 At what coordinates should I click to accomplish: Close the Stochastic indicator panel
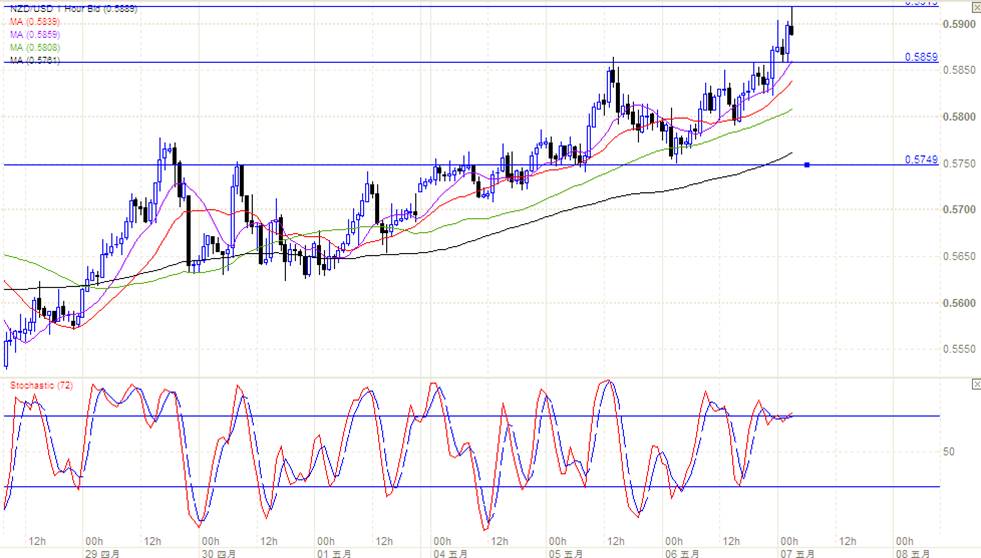coord(976,383)
